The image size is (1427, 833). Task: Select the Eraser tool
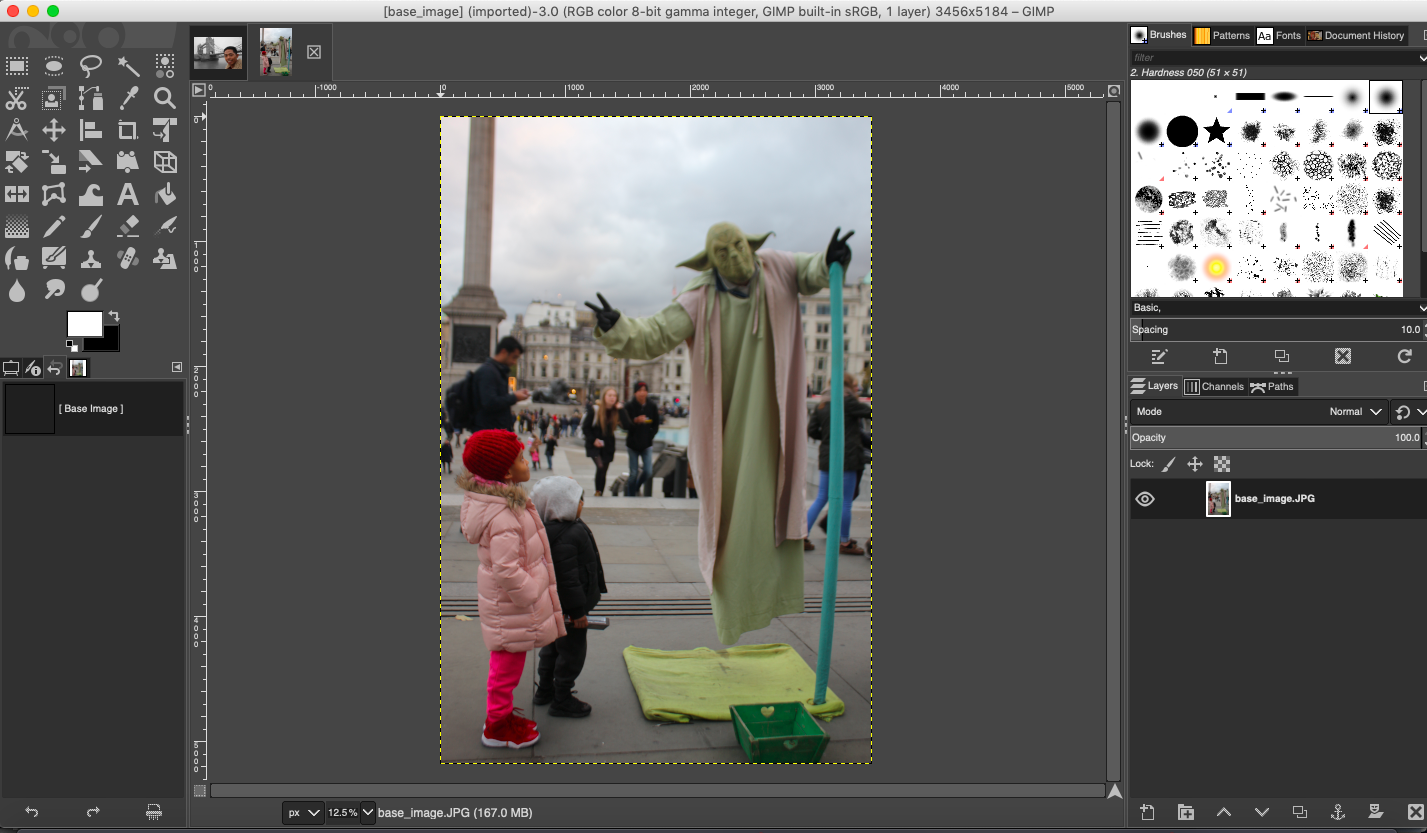click(x=128, y=227)
